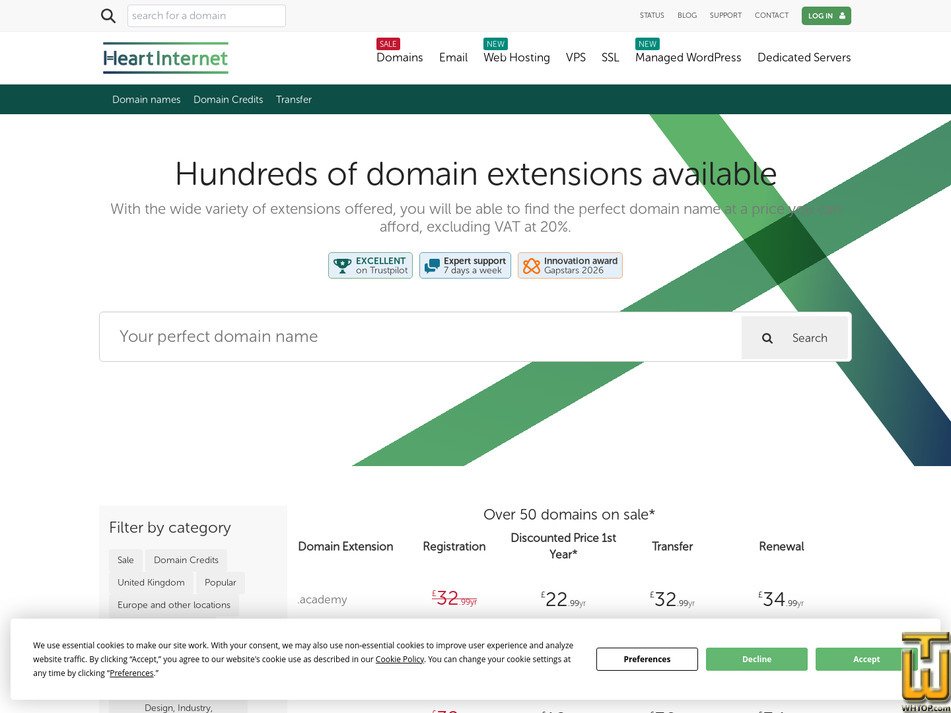Click the Domain Extension column header

click(346, 546)
